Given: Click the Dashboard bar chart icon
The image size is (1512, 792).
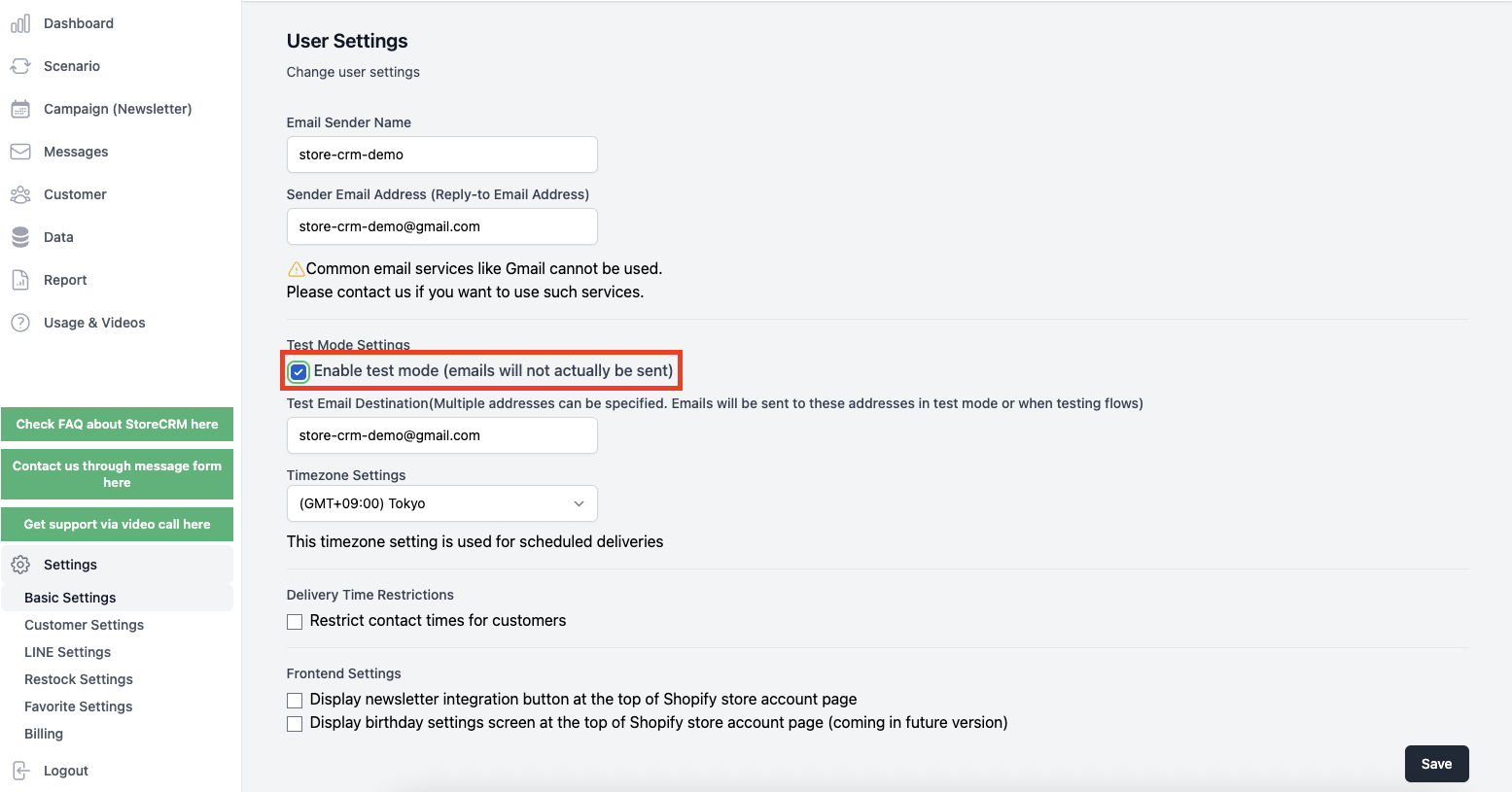Looking at the screenshot, I should click(20, 23).
